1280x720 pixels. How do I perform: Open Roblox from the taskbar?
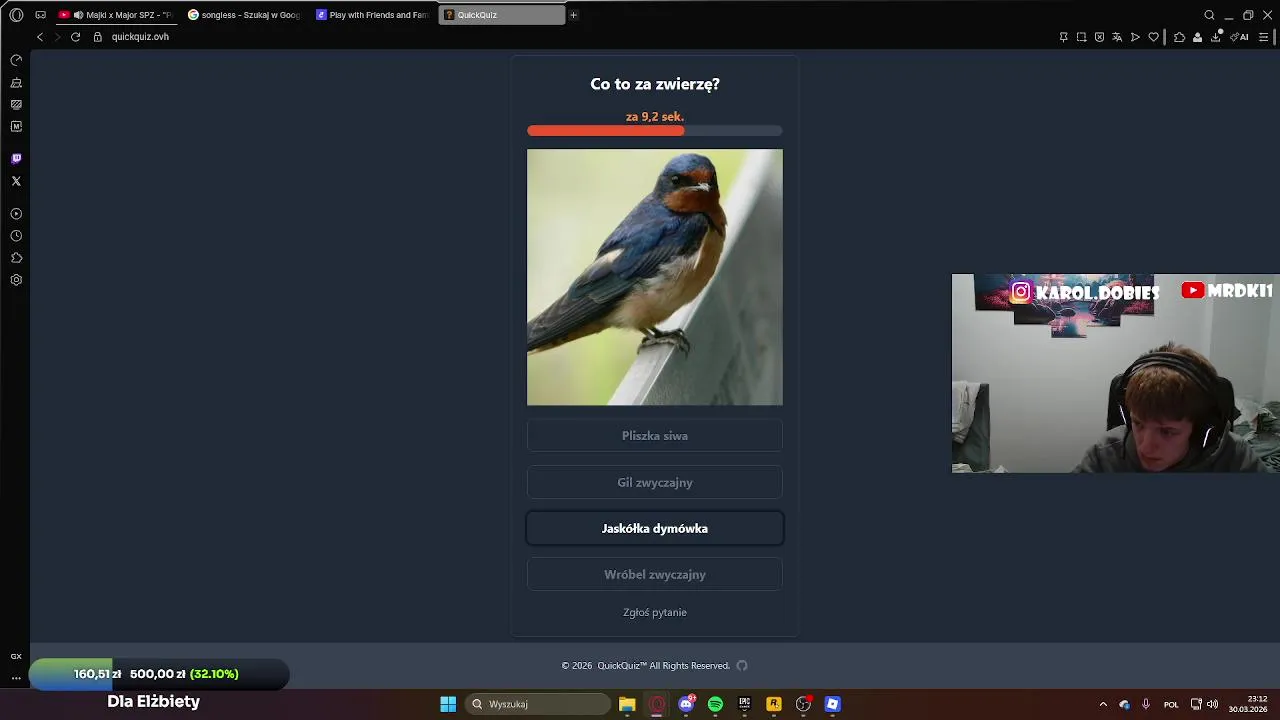[832, 704]
